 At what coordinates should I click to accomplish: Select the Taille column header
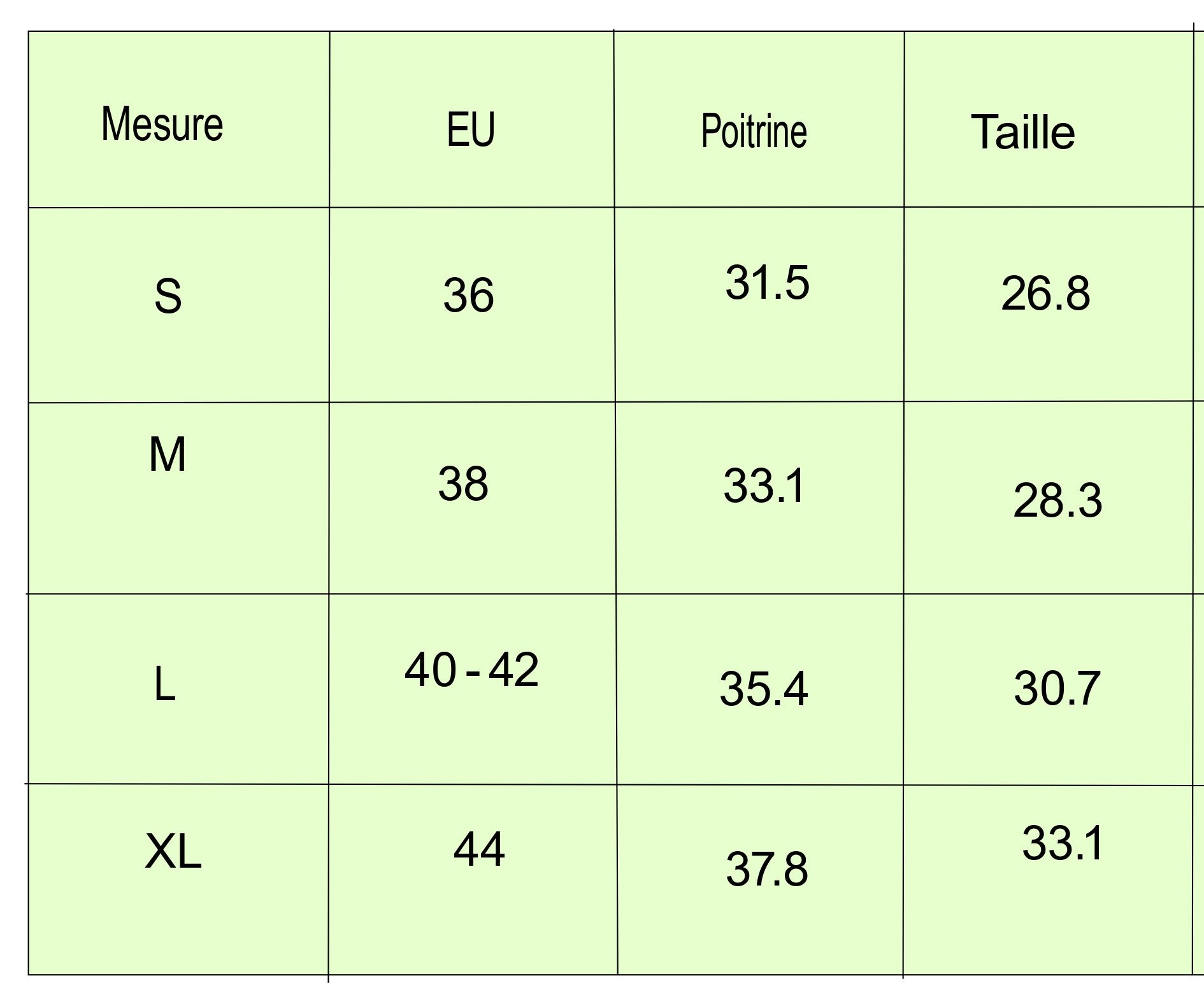pos(1022,133)
